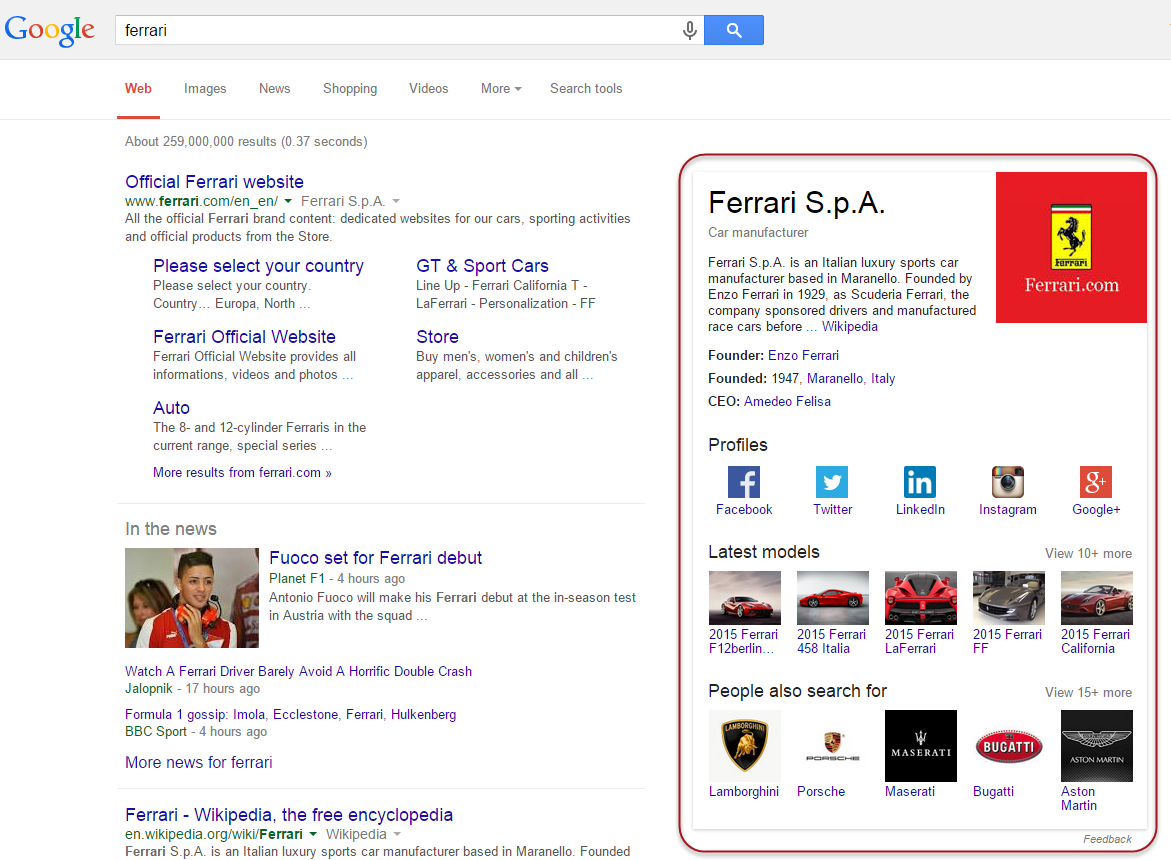Open Ferrari's Facebook profile icon
1171x860 pixels.
pyautogui.click(x=743, y=482)
